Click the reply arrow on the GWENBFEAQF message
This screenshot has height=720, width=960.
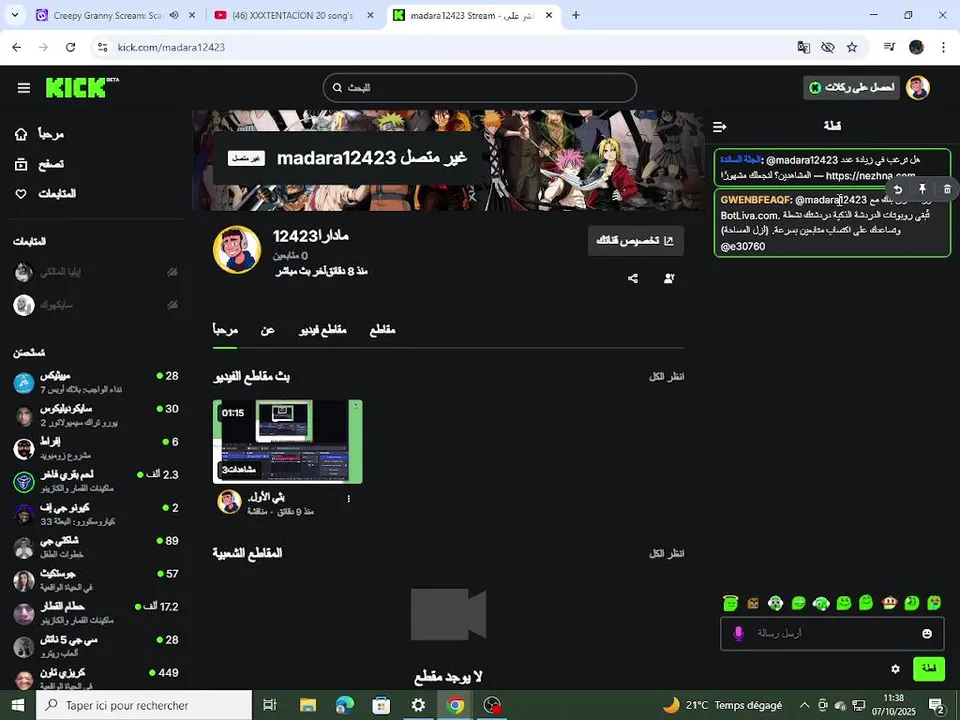click(898, 190)
